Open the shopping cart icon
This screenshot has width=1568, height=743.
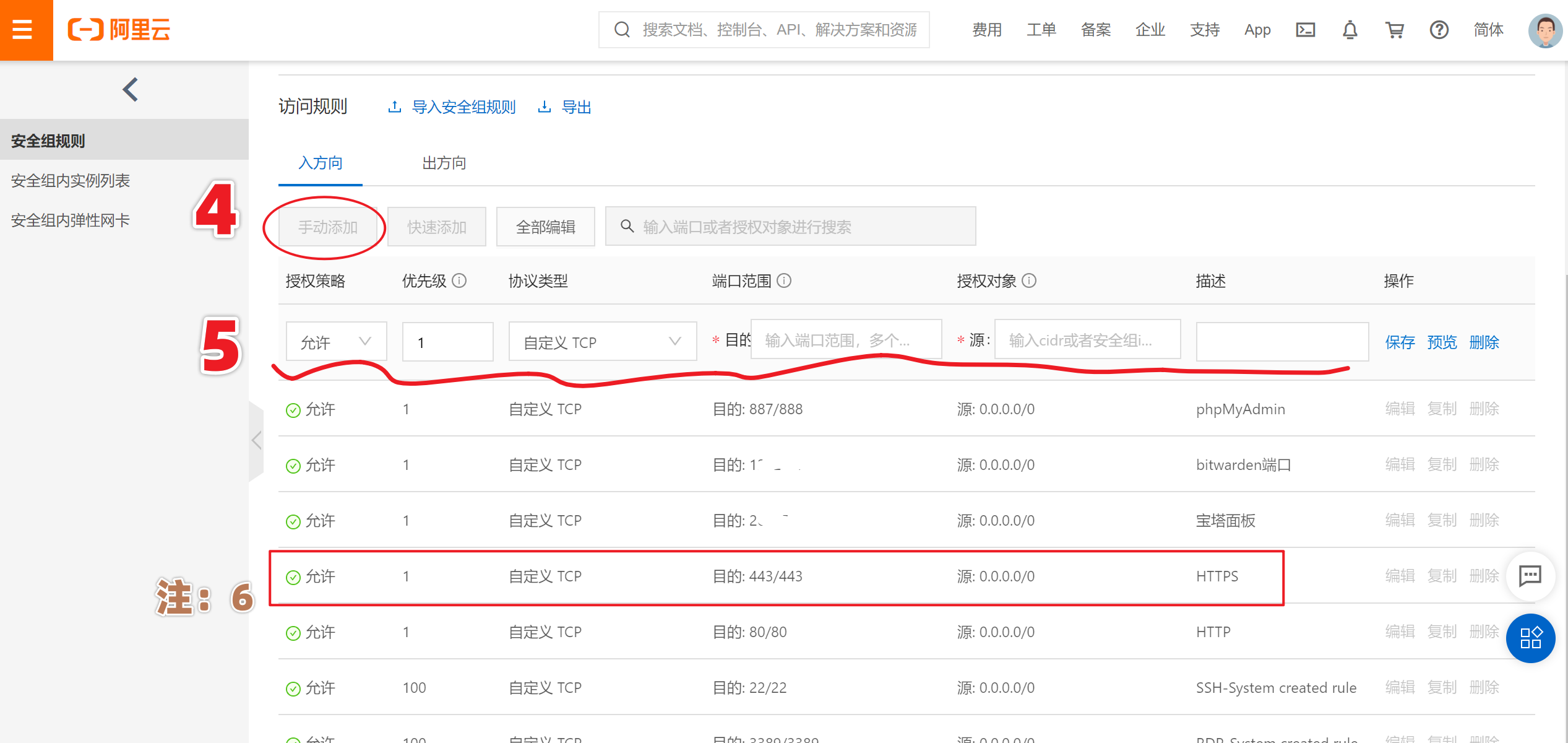(x=1394, y=30)
